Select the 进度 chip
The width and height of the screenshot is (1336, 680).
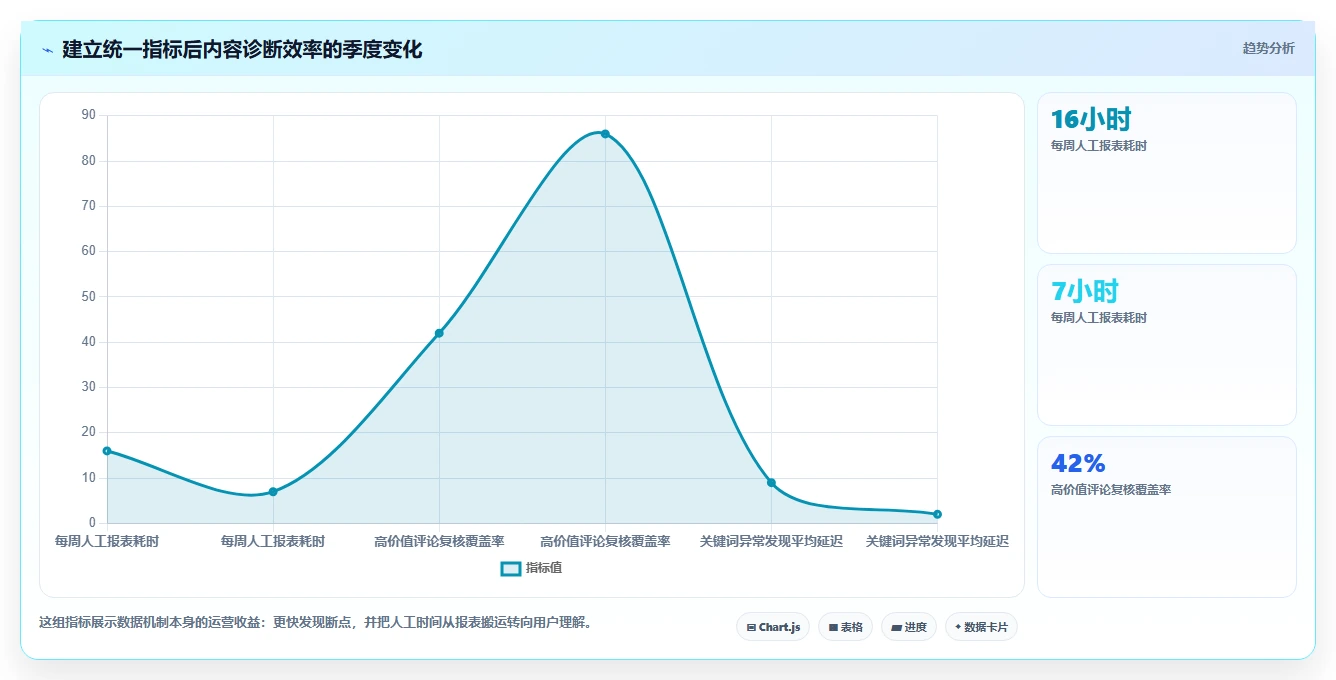[x=909, y=627]
